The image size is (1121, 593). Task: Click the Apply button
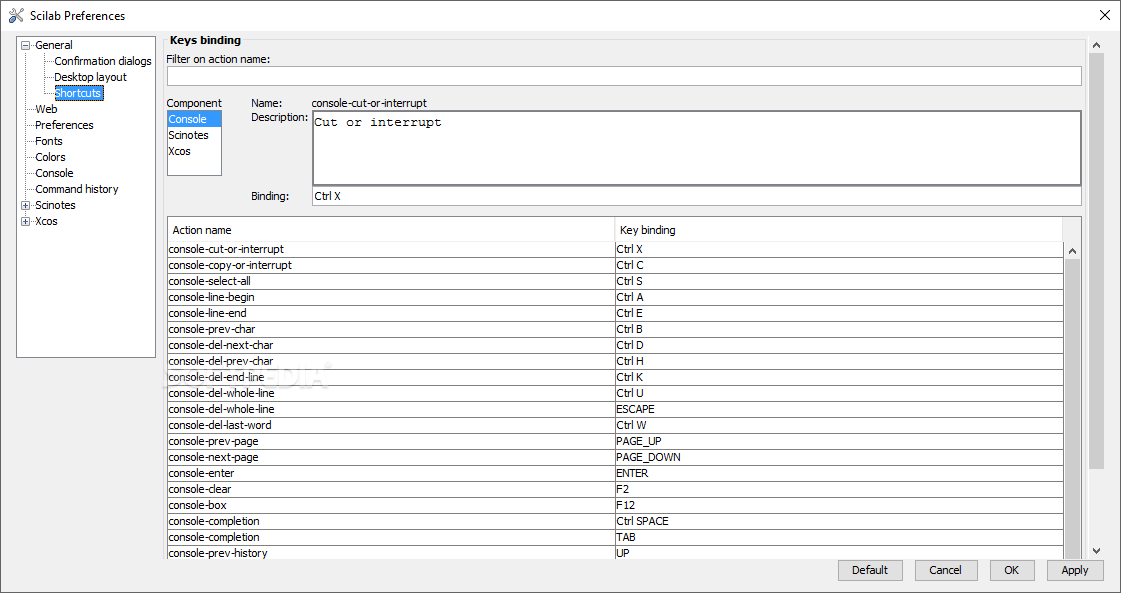tap(1075, 570)
